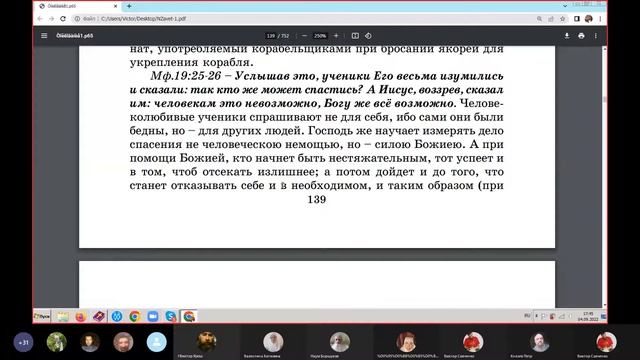Image resolution: width=640 pixels, height=360 pixels.
Task: Download the PDF file
Action: (x=567, y=36)
